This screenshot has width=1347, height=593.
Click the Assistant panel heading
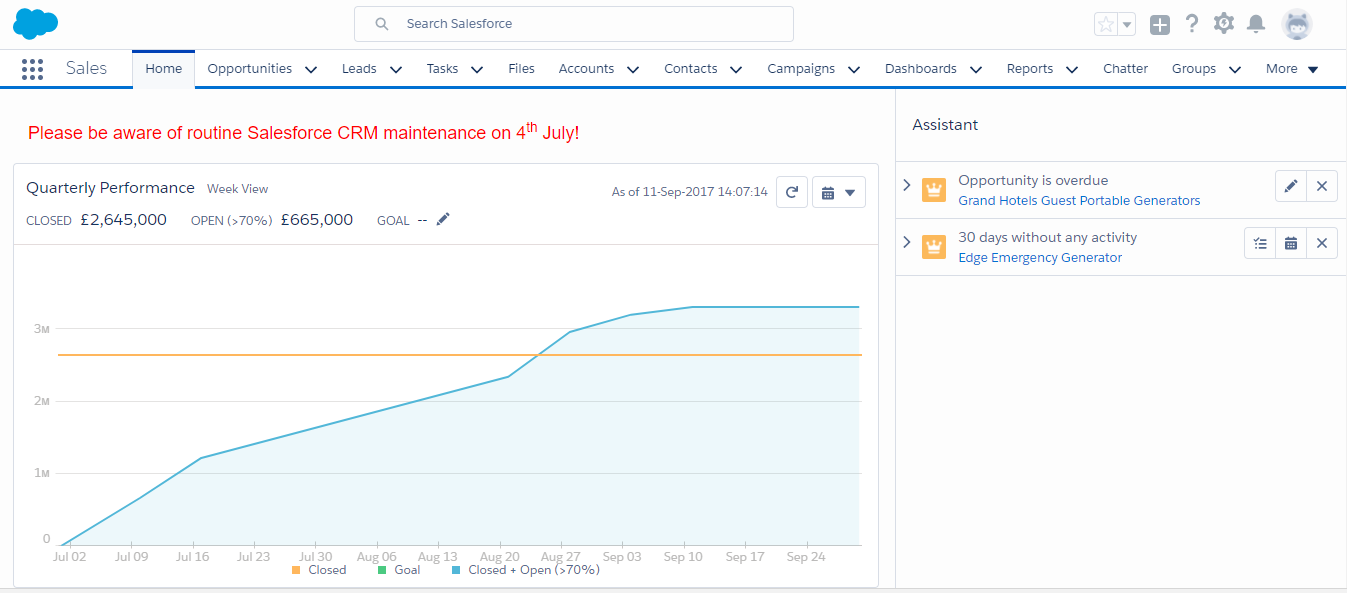(945, 125)
